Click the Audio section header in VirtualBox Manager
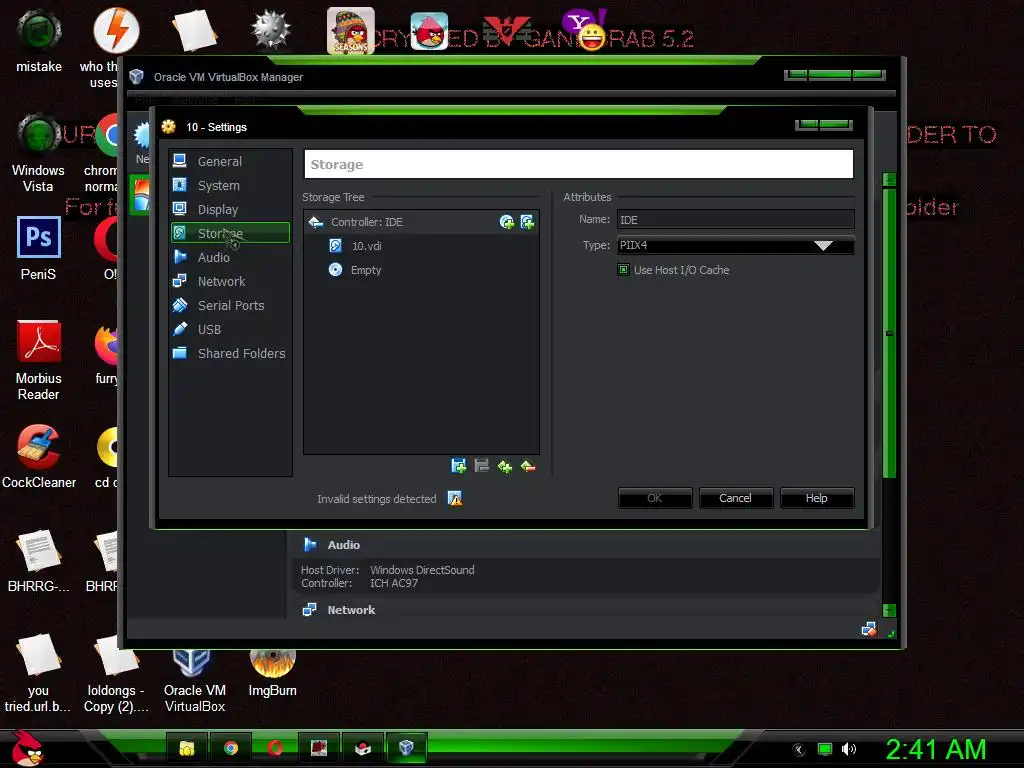The width and height of the screenshot is (1024, 768). click(x=344, y=545)
